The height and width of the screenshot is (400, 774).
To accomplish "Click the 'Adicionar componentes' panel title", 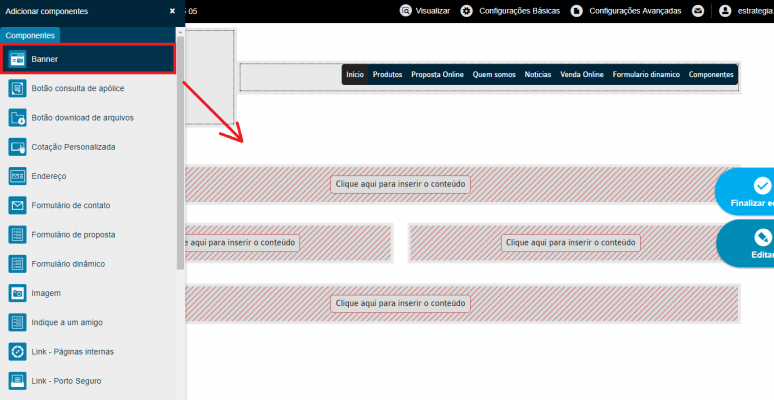I will point(46,11).
